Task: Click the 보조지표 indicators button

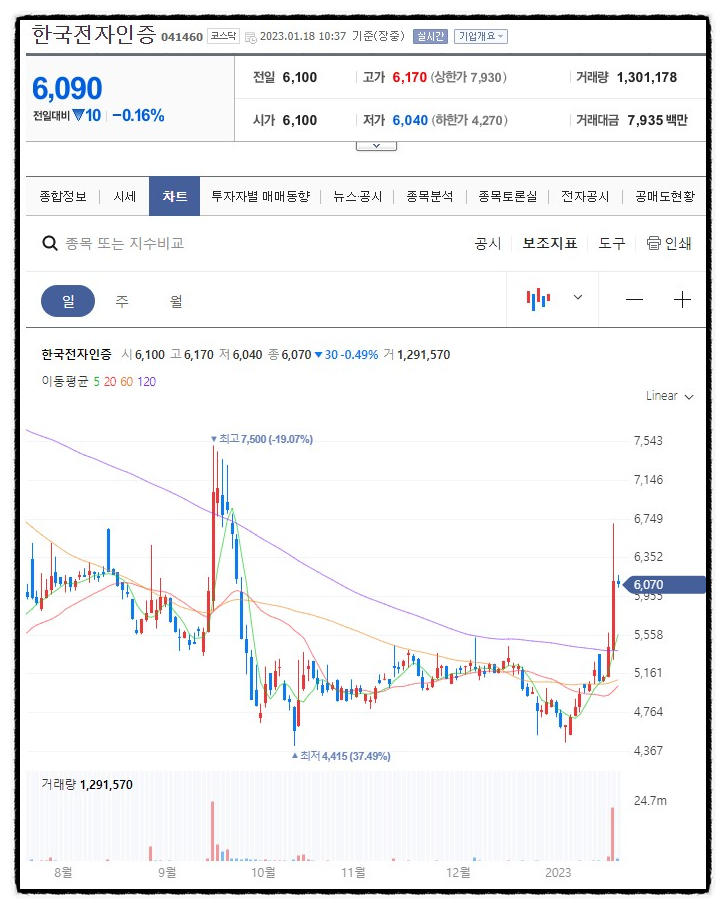Action: click(550, 243)
